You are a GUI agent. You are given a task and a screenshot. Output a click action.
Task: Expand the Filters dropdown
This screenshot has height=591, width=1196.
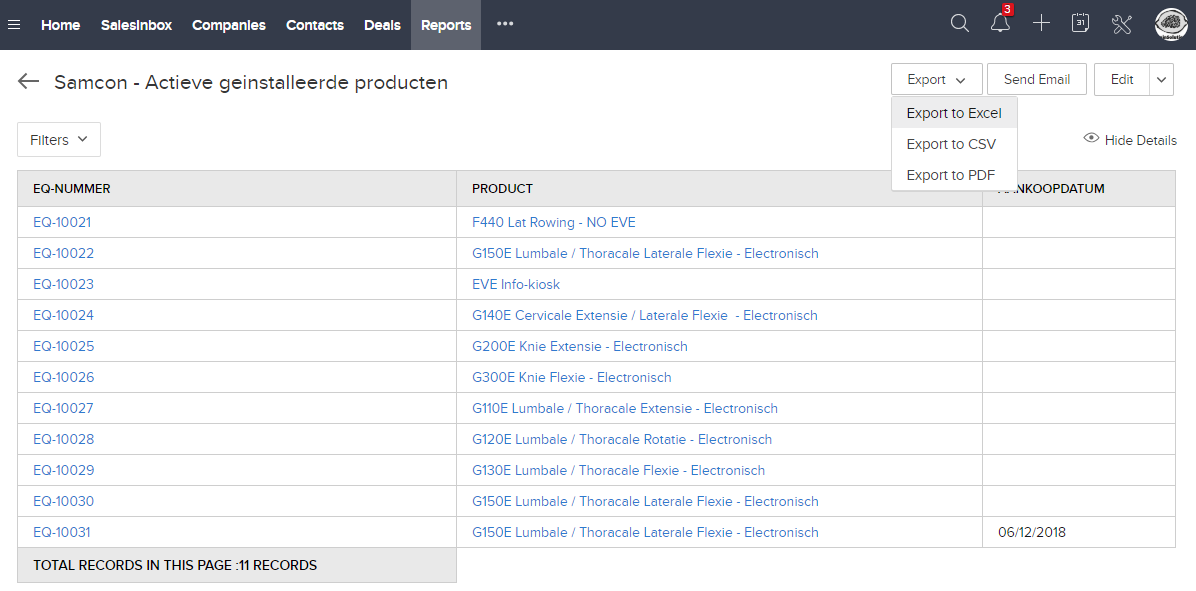click(x=59, y=140)
